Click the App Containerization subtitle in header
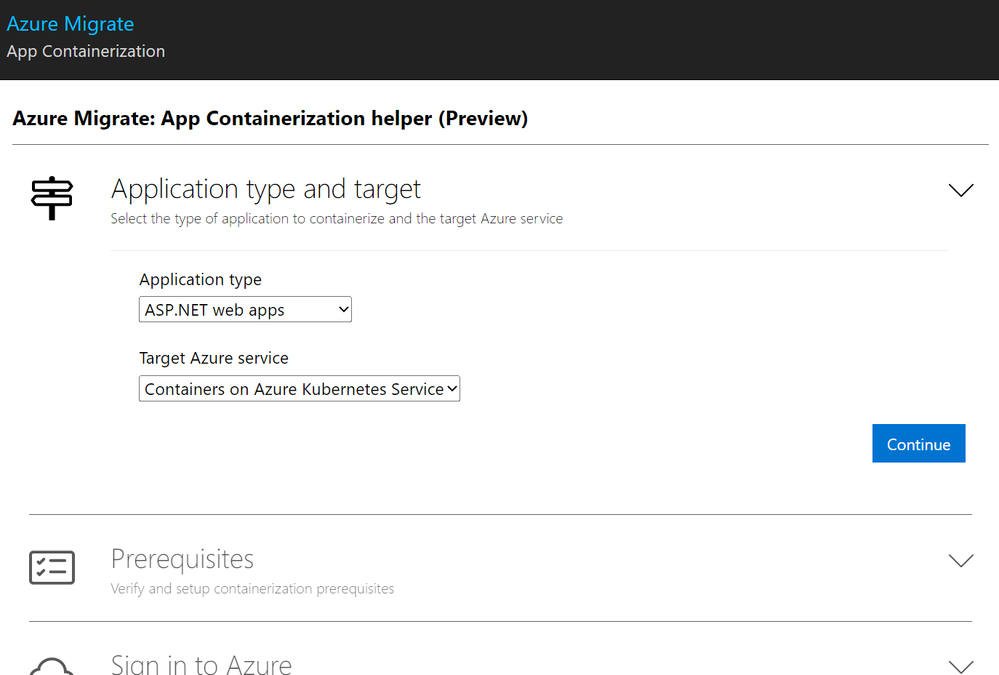The height and width of the screenshot is (675, 999). tap(86, 51)
